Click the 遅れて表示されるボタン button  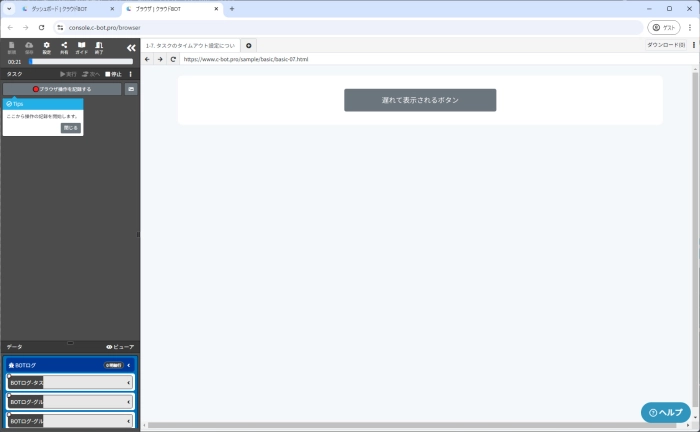tap(420, 100)
